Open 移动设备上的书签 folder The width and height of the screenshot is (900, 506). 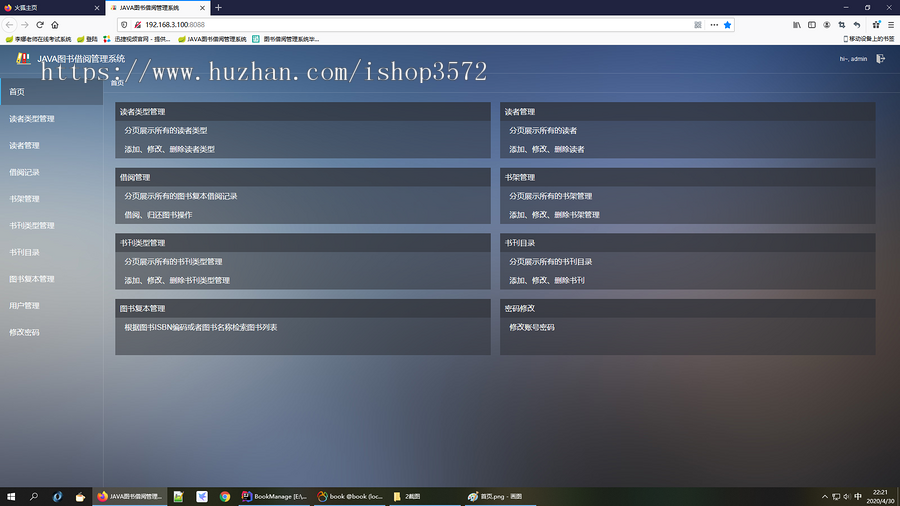point(868,39)
